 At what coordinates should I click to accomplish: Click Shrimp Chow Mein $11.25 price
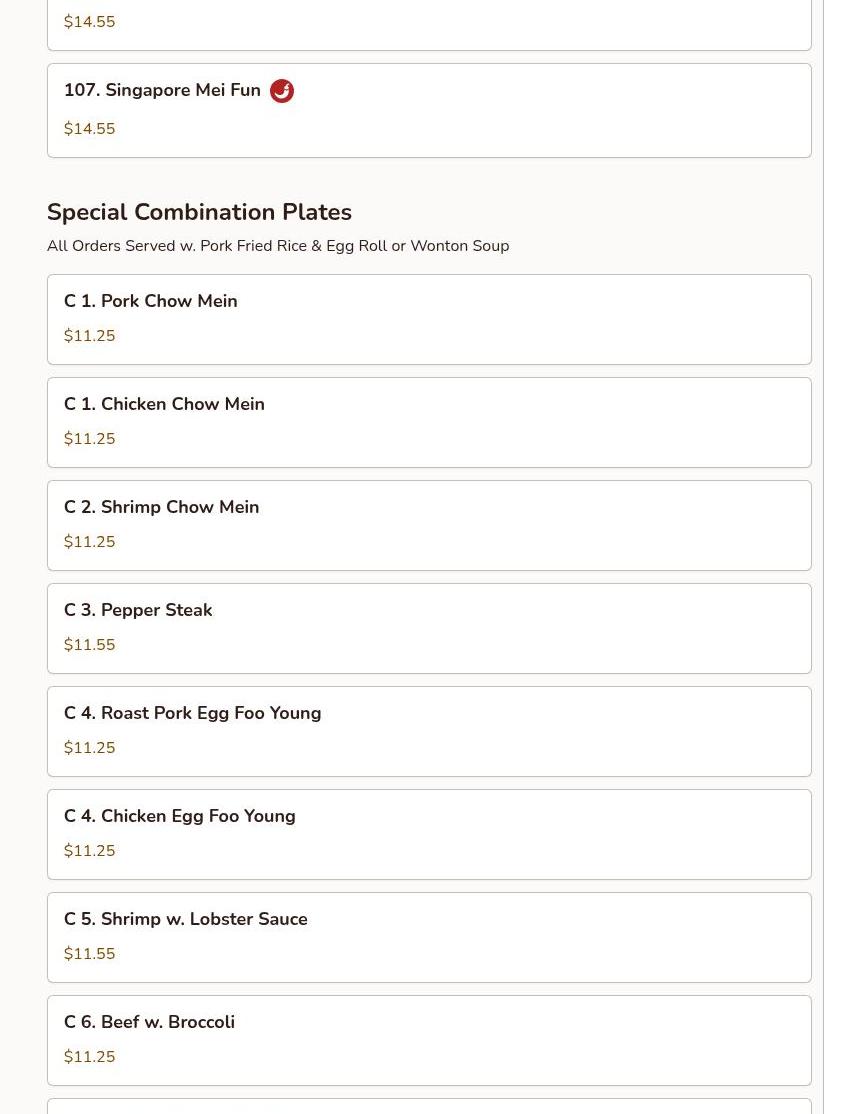click(89, 542)
